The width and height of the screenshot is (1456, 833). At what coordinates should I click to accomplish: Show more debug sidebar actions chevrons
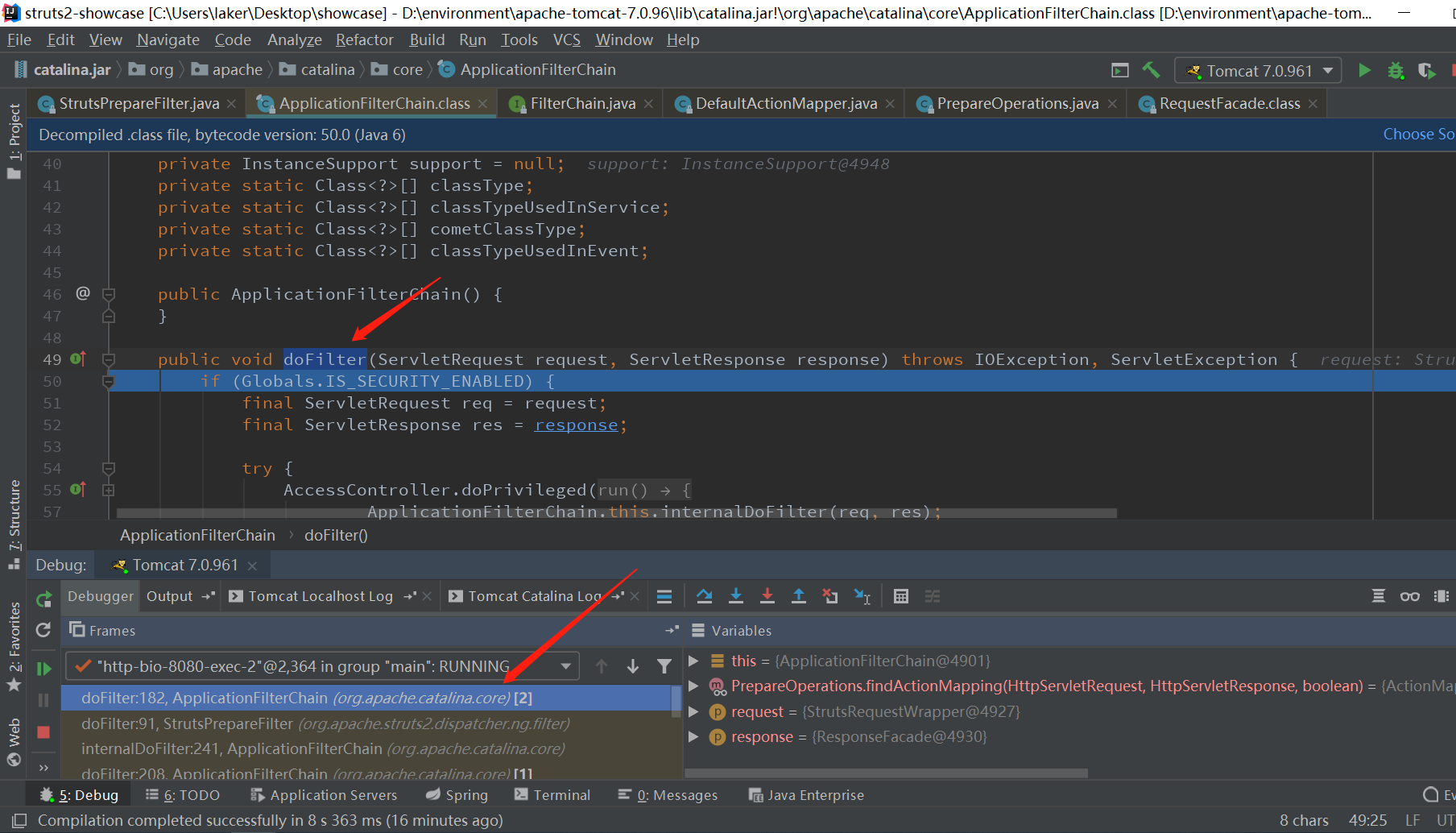click(x=43, y=767)
